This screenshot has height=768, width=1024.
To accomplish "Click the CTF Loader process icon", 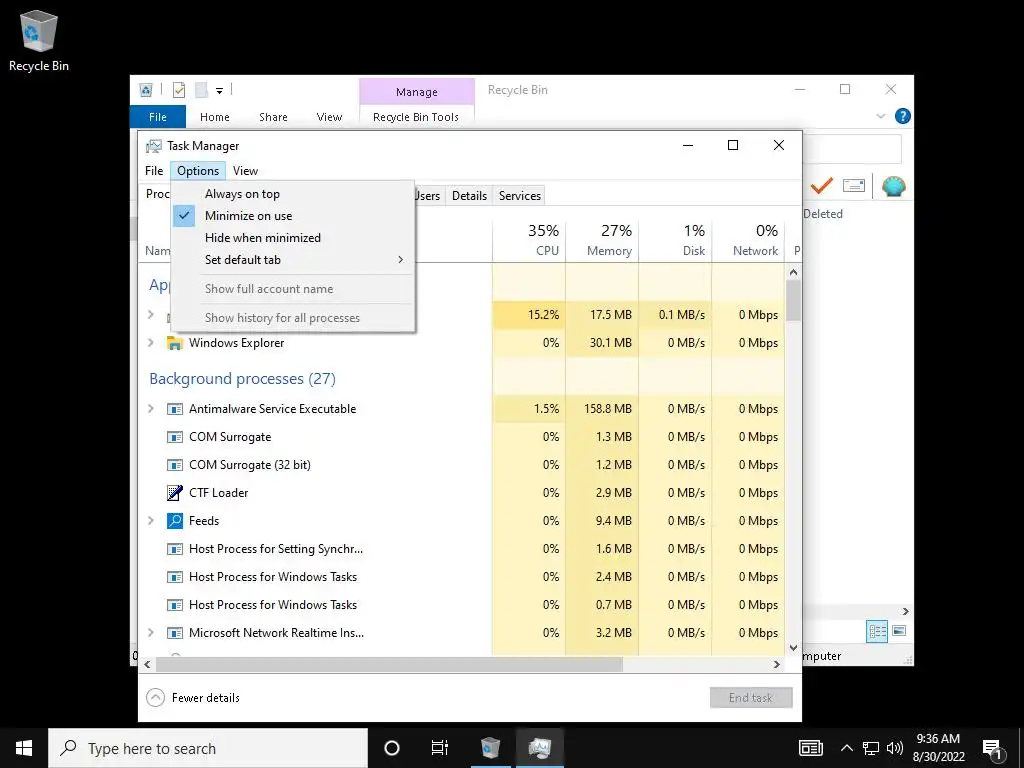I will click(174, 492).
